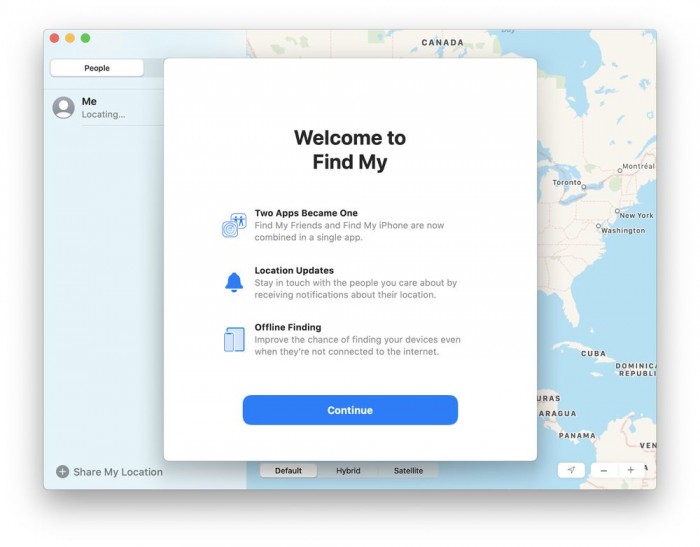Click the plus icon beside Share My Location
The width and height of the screenshot is (700, 547).
pyautogui.click(x=62, y=472)
